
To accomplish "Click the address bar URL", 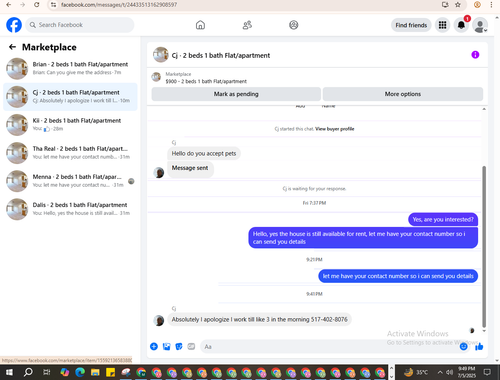I will tap(119, 5).
